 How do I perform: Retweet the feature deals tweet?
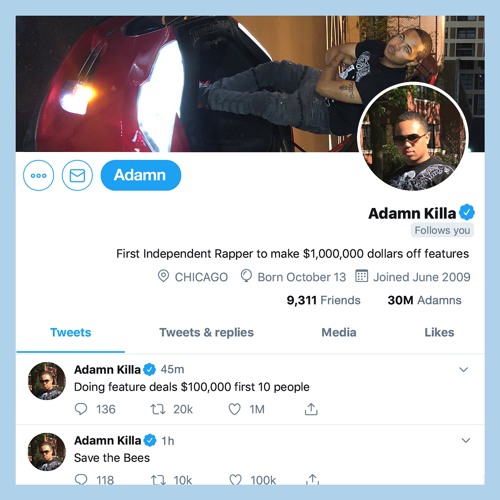[158, 409]
